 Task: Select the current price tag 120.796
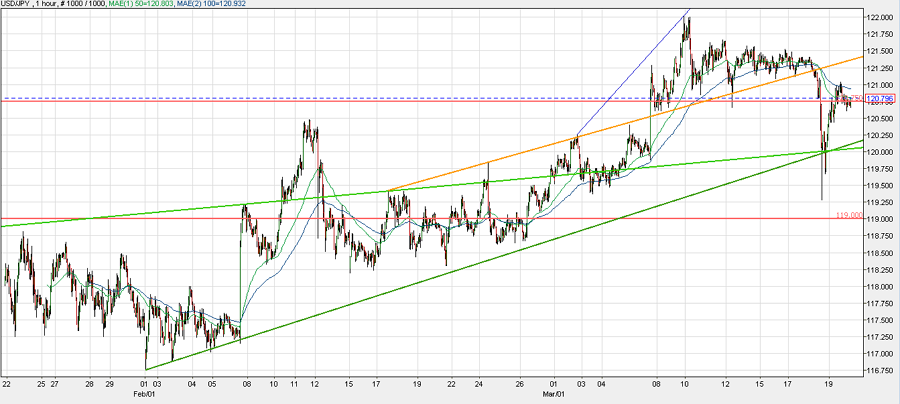879,99
